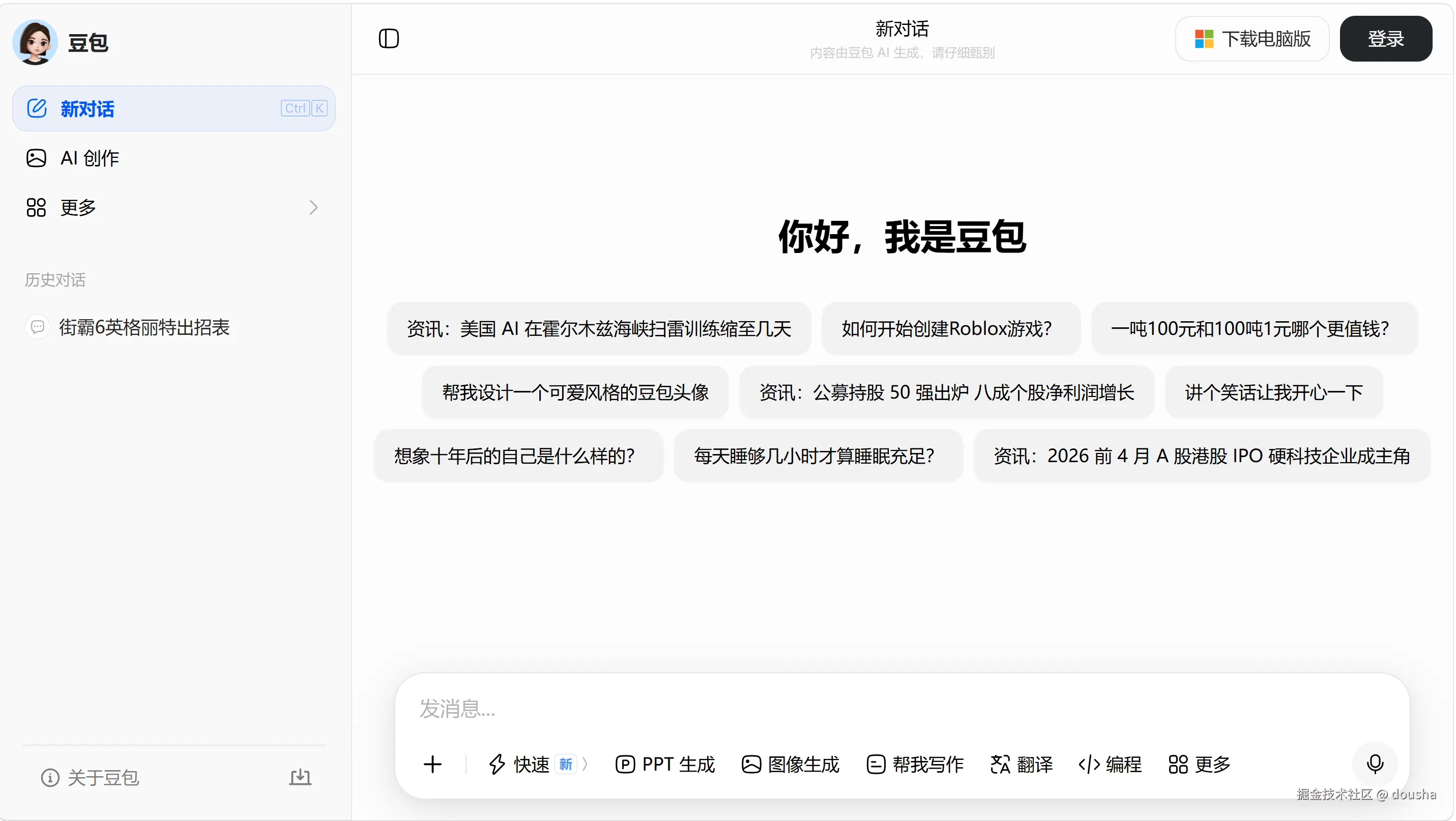Click the chat bubble icon beside 街霸6 history

[38, 327]
